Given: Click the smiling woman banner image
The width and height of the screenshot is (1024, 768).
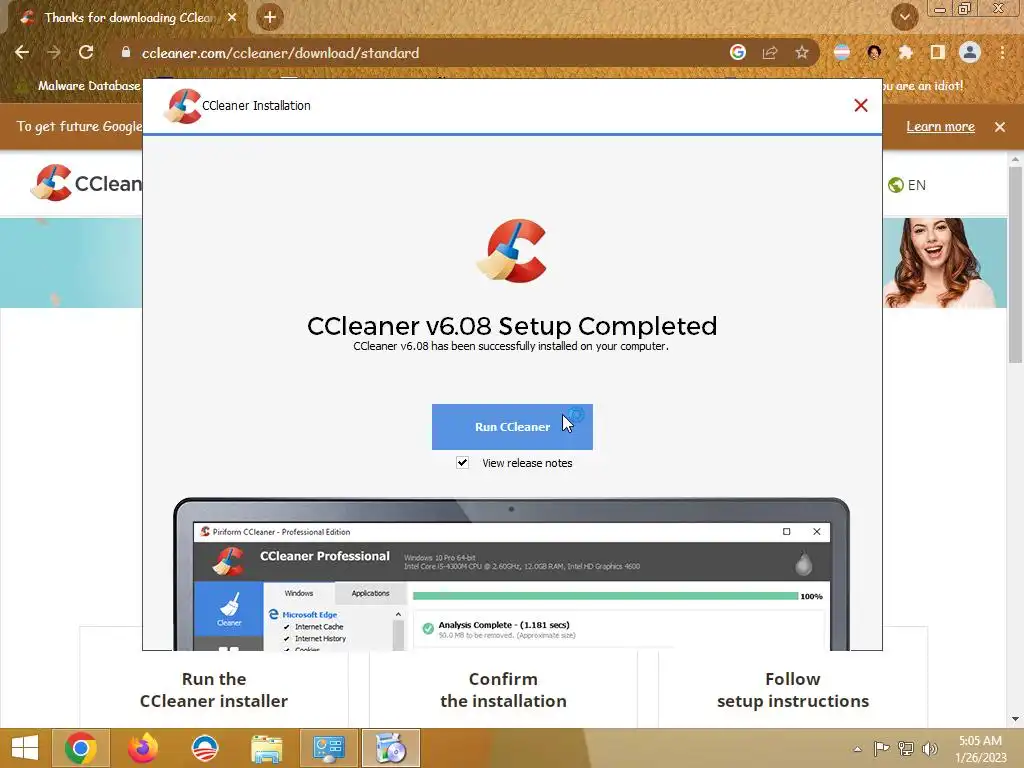Looking at the screenshot, I should [944, 263].
